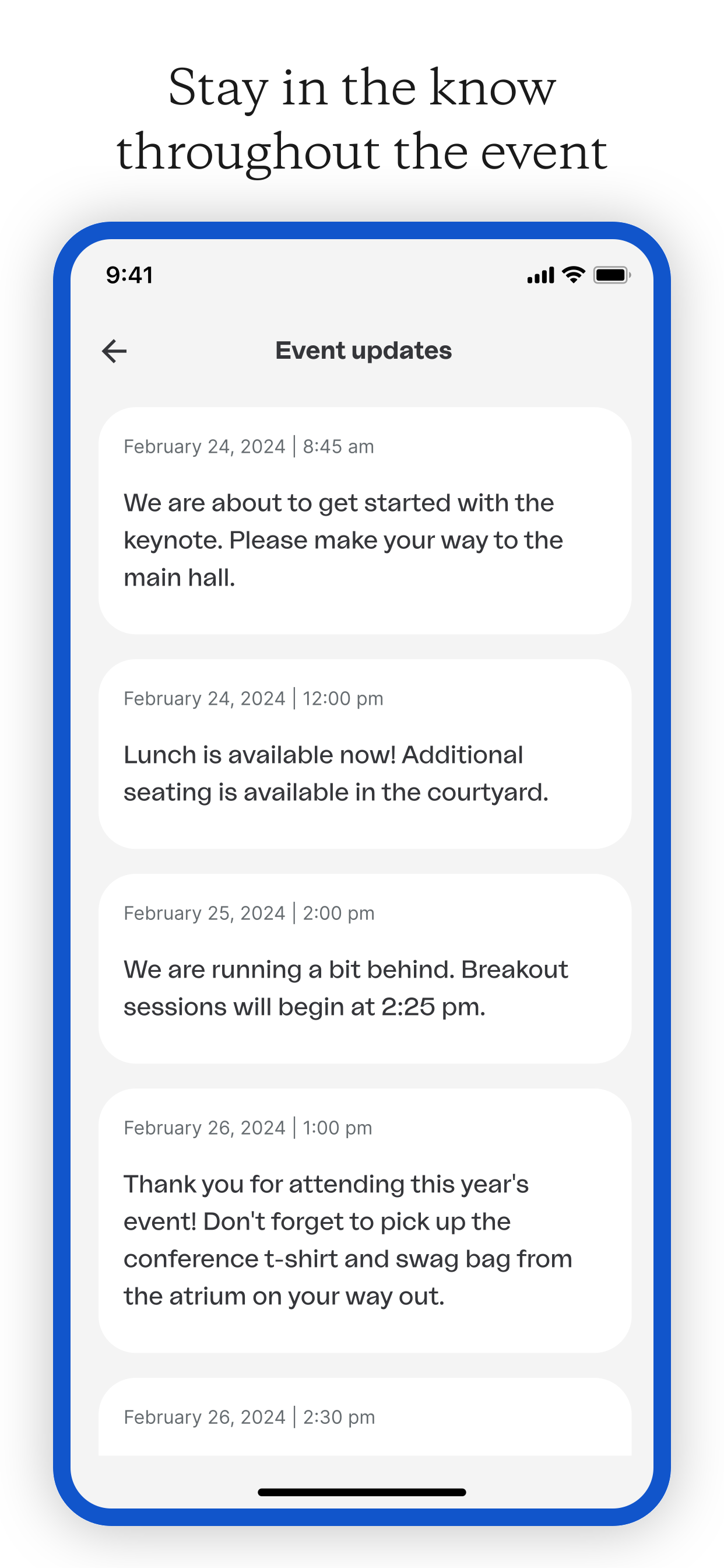The image size is (724, 1568).
Task: Tap the February 26, 2024 2:30 pm timestamp
Action: (249, 1417)
